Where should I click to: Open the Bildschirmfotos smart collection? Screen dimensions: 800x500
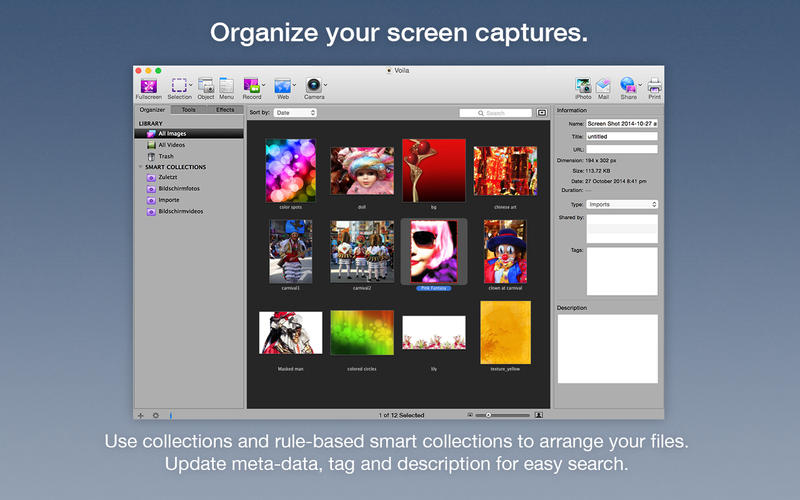click(180, 187)
